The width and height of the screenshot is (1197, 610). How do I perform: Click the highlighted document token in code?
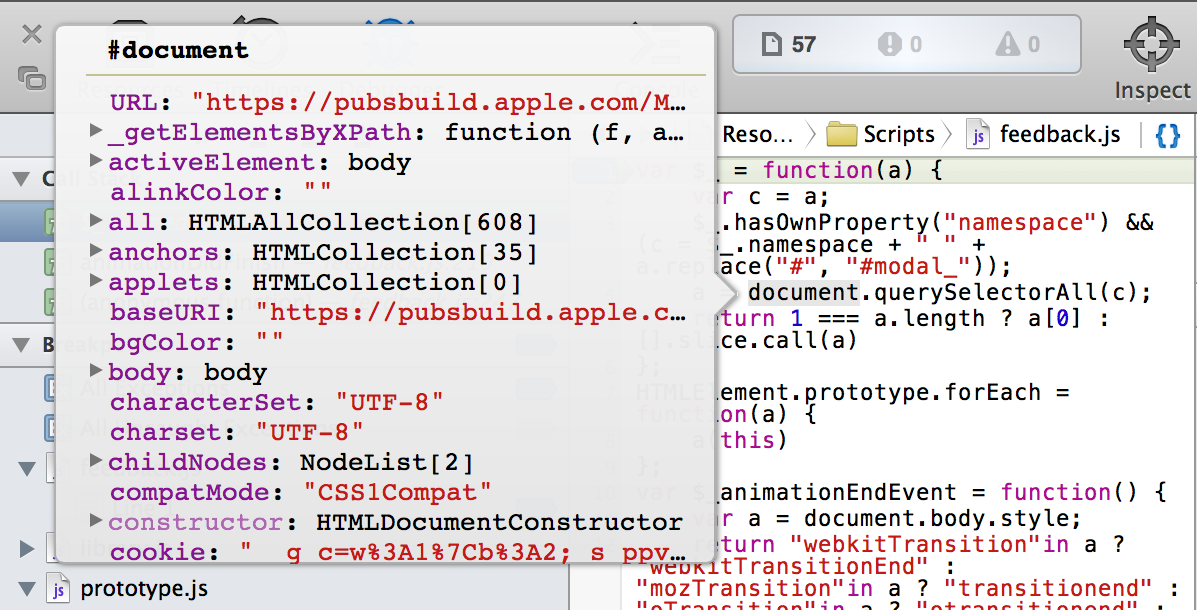pos(804,292)
